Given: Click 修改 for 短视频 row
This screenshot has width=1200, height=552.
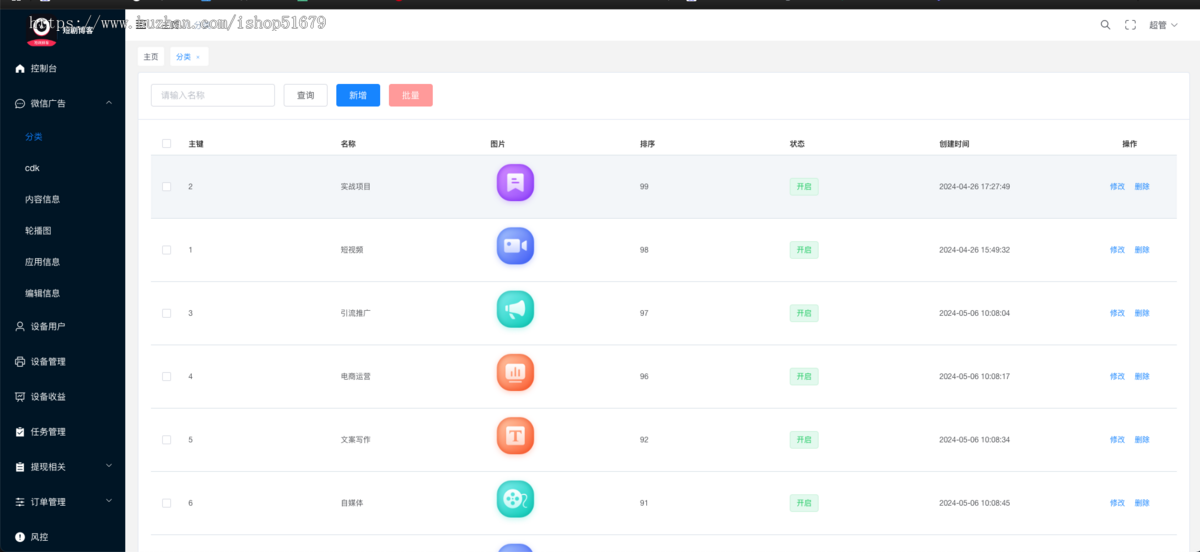Looking at the screenshot, I should tap(1117, 250).
